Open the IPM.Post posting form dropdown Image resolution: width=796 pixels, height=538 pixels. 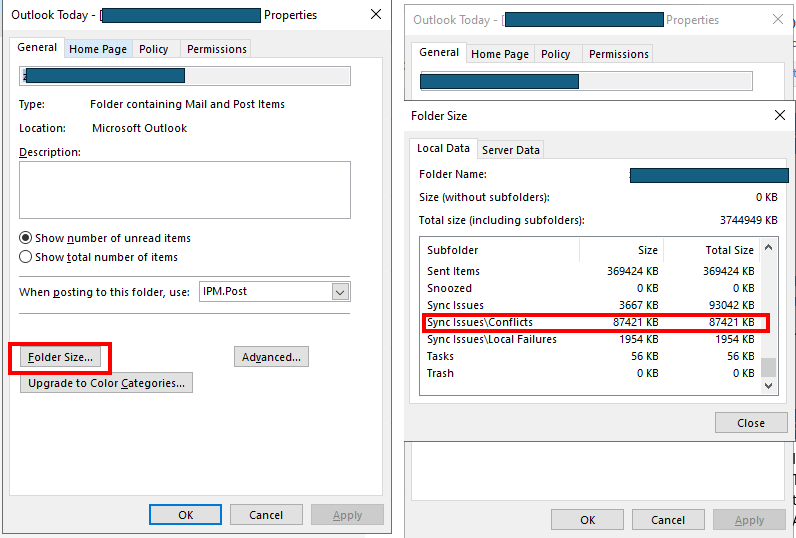(x=340, y=292)
